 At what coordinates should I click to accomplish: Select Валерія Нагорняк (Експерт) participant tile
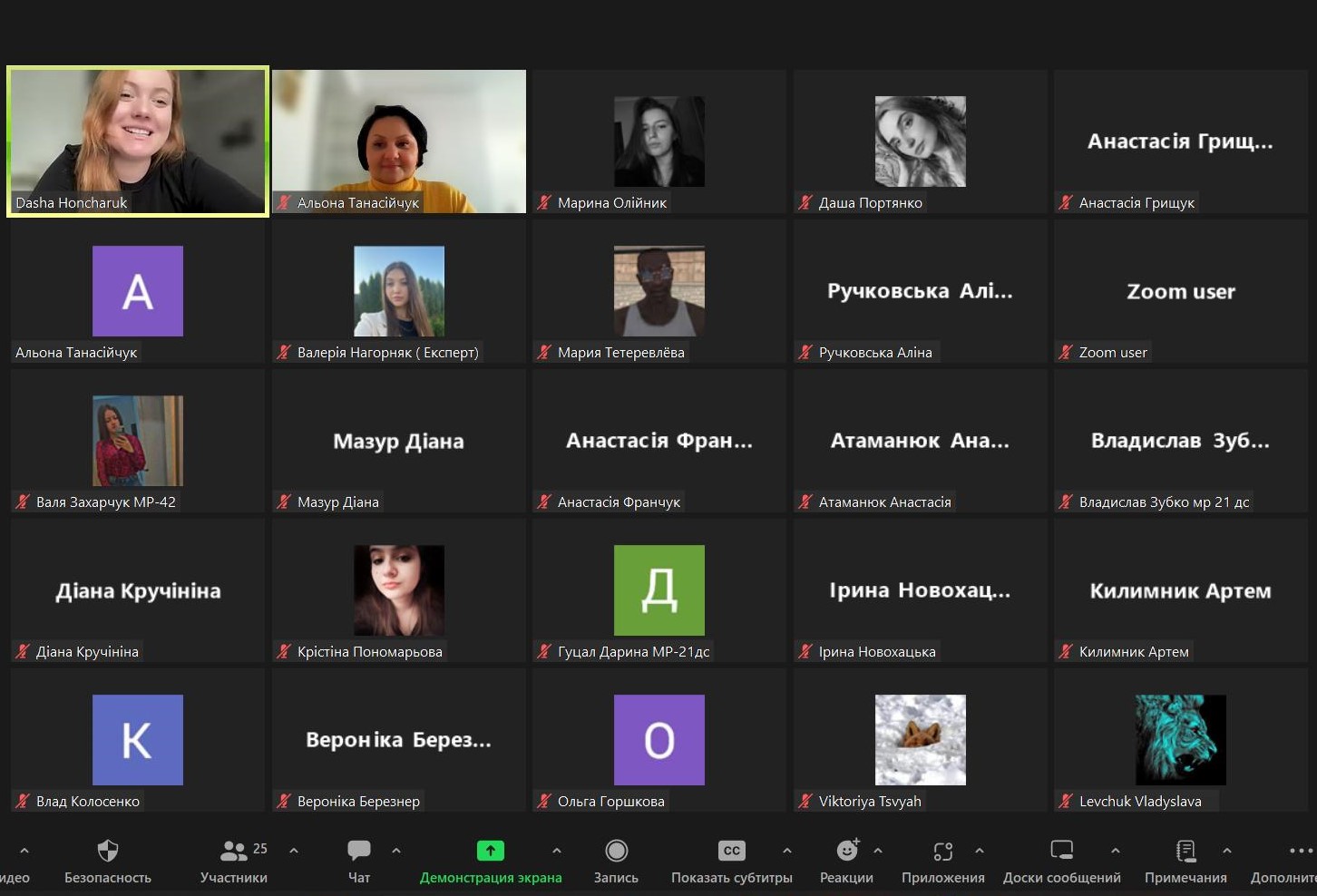[399, 291]
